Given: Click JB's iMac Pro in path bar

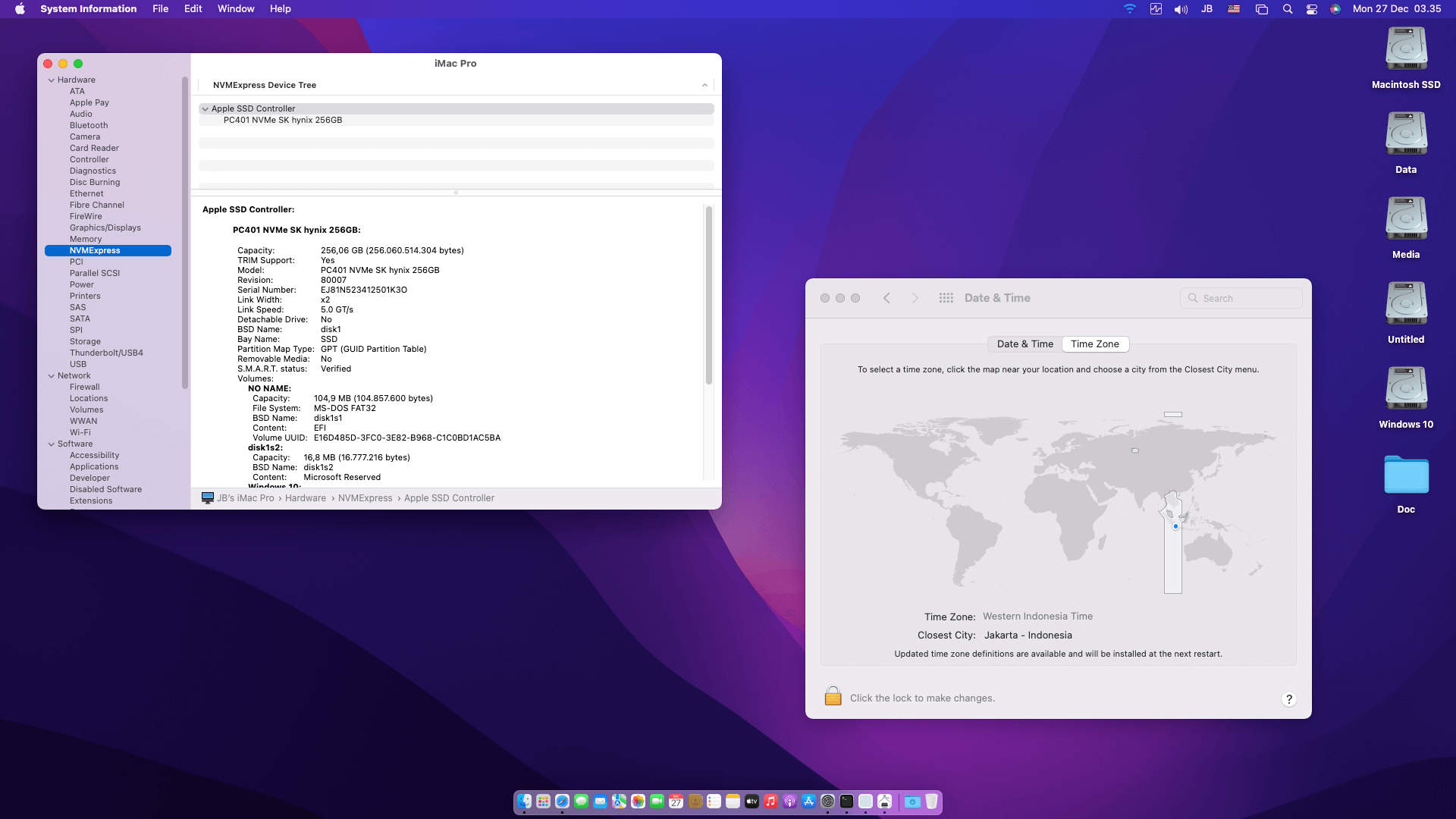Looking at the screenshot, I should [238, 498].
